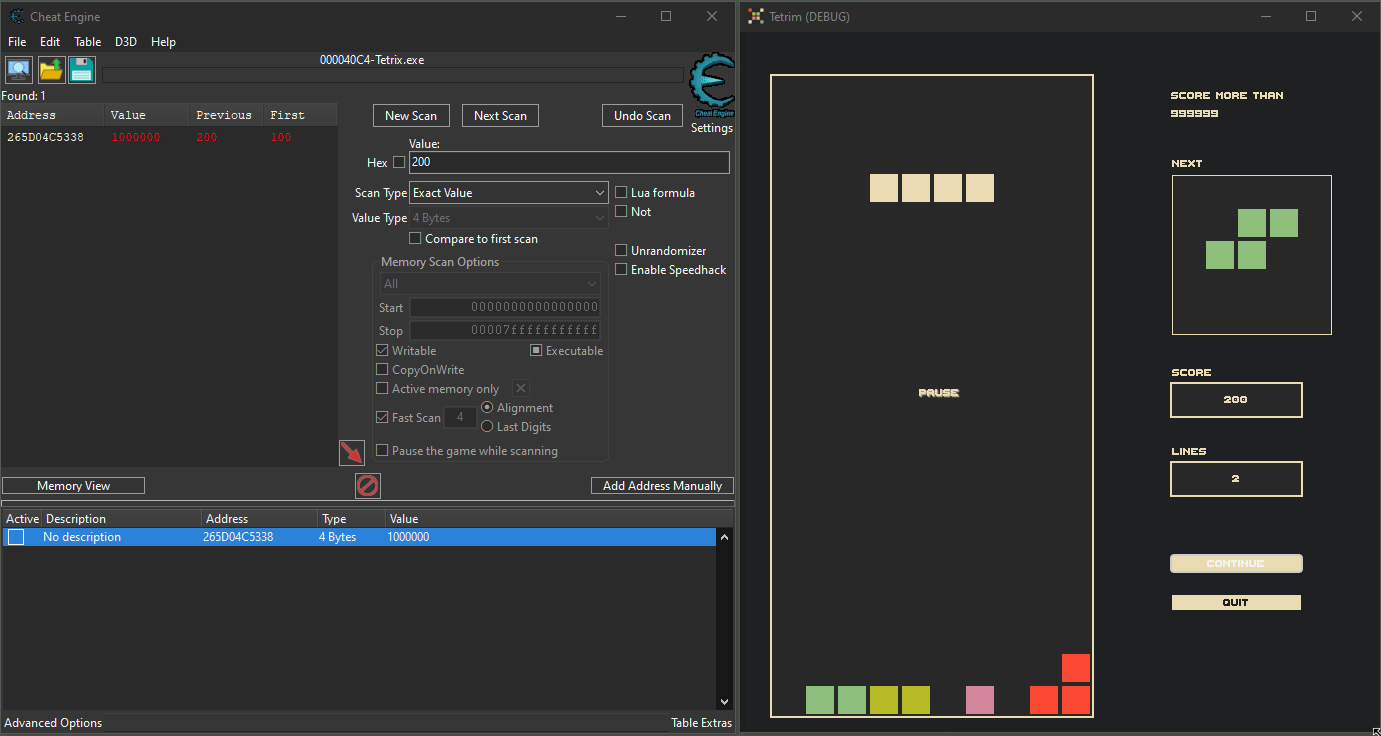Click the 4 Bytes type cell
Image resolution: width=1381 pixels, height=736 pixels.
pyautogui.click(x=337, y=537)
